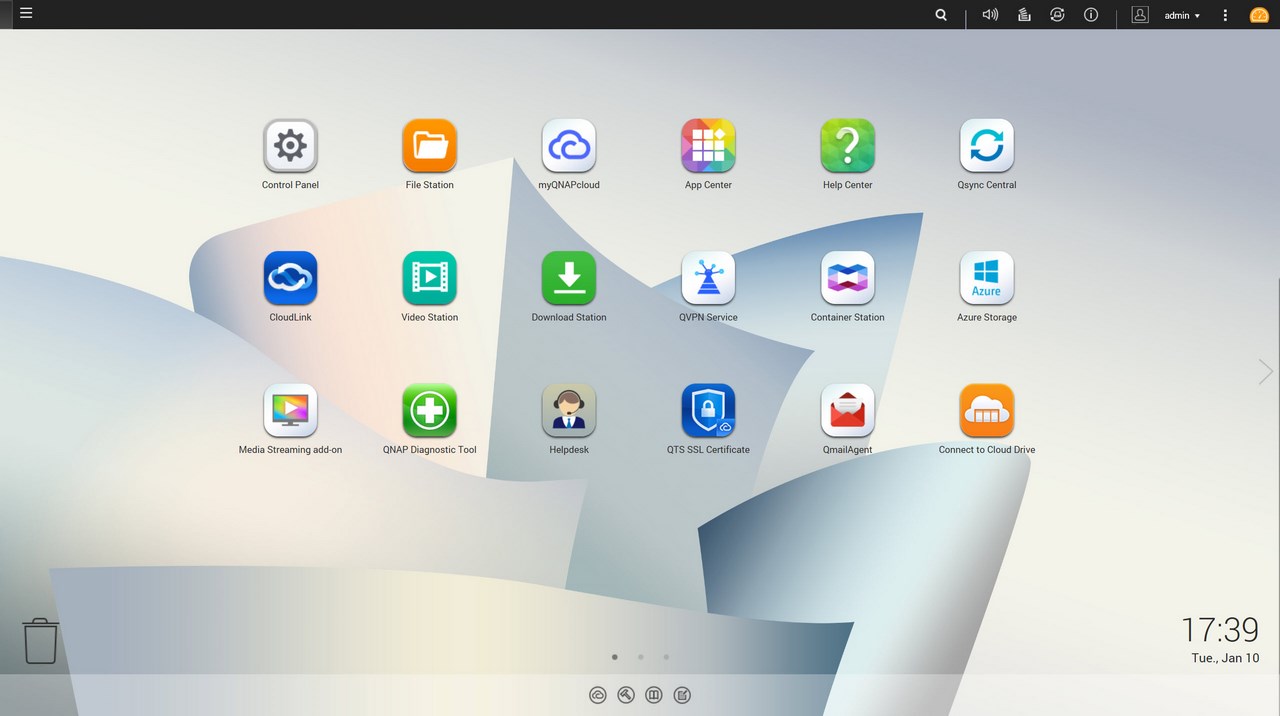Open CloudLink app

point(290,278)
